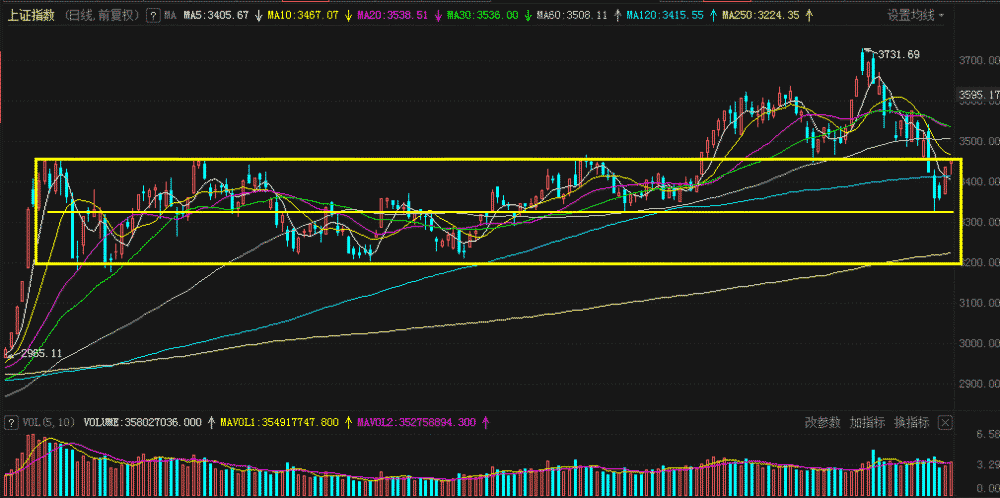Click the 换指标 button
Viewport: 1000px width, 498px height.
[x=911, y=422]
